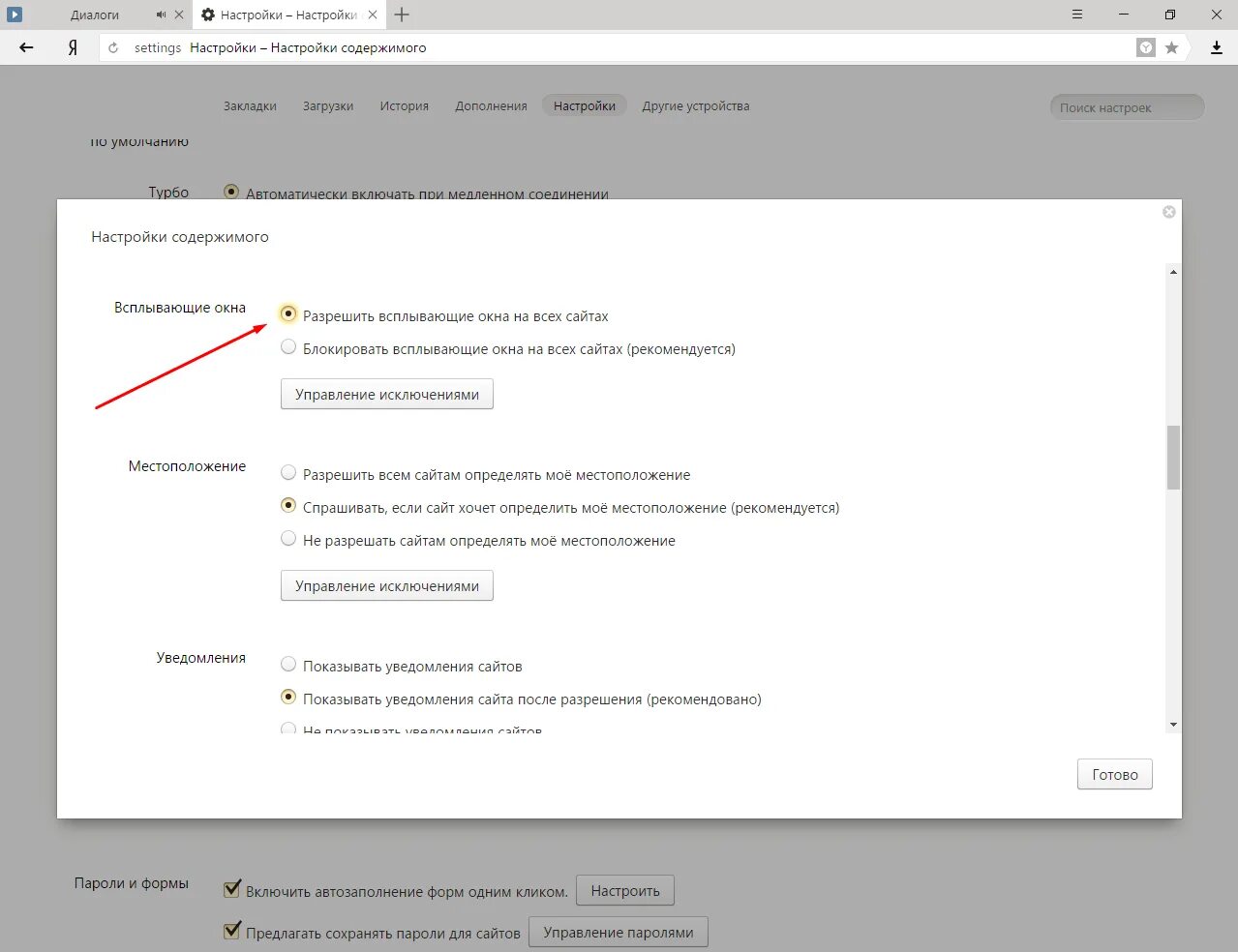Click Настроить autofill button
The image size is (1238, 952).
point(625,890)
